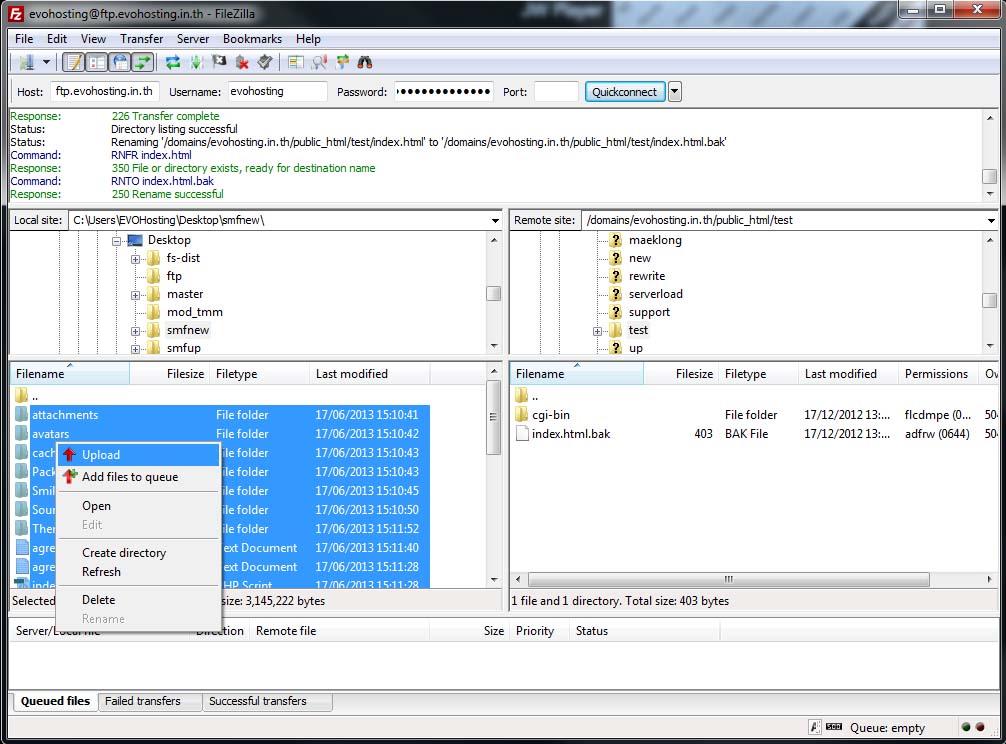This screenshot has width=1006, height=744.
Task: Open the Quickconnect history dropdown
Action: [x=674, y=92]
